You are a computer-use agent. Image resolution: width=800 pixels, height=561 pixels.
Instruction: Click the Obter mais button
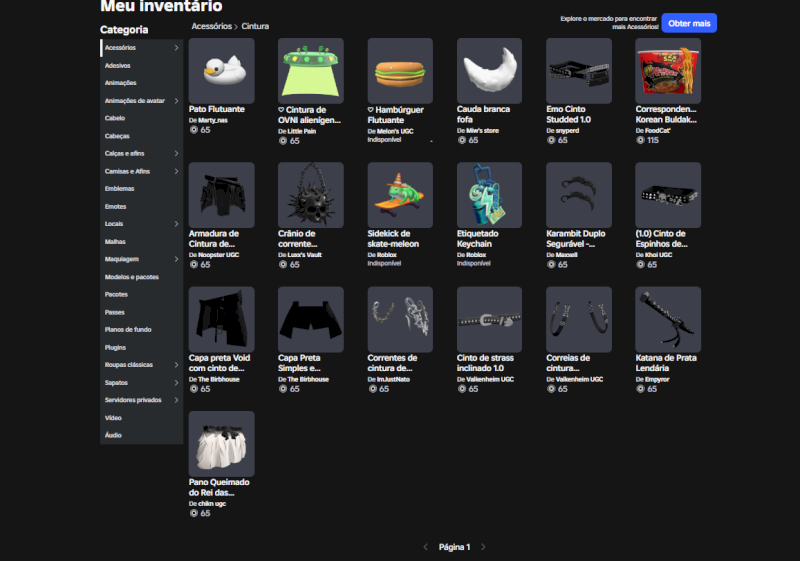(689, 23)
